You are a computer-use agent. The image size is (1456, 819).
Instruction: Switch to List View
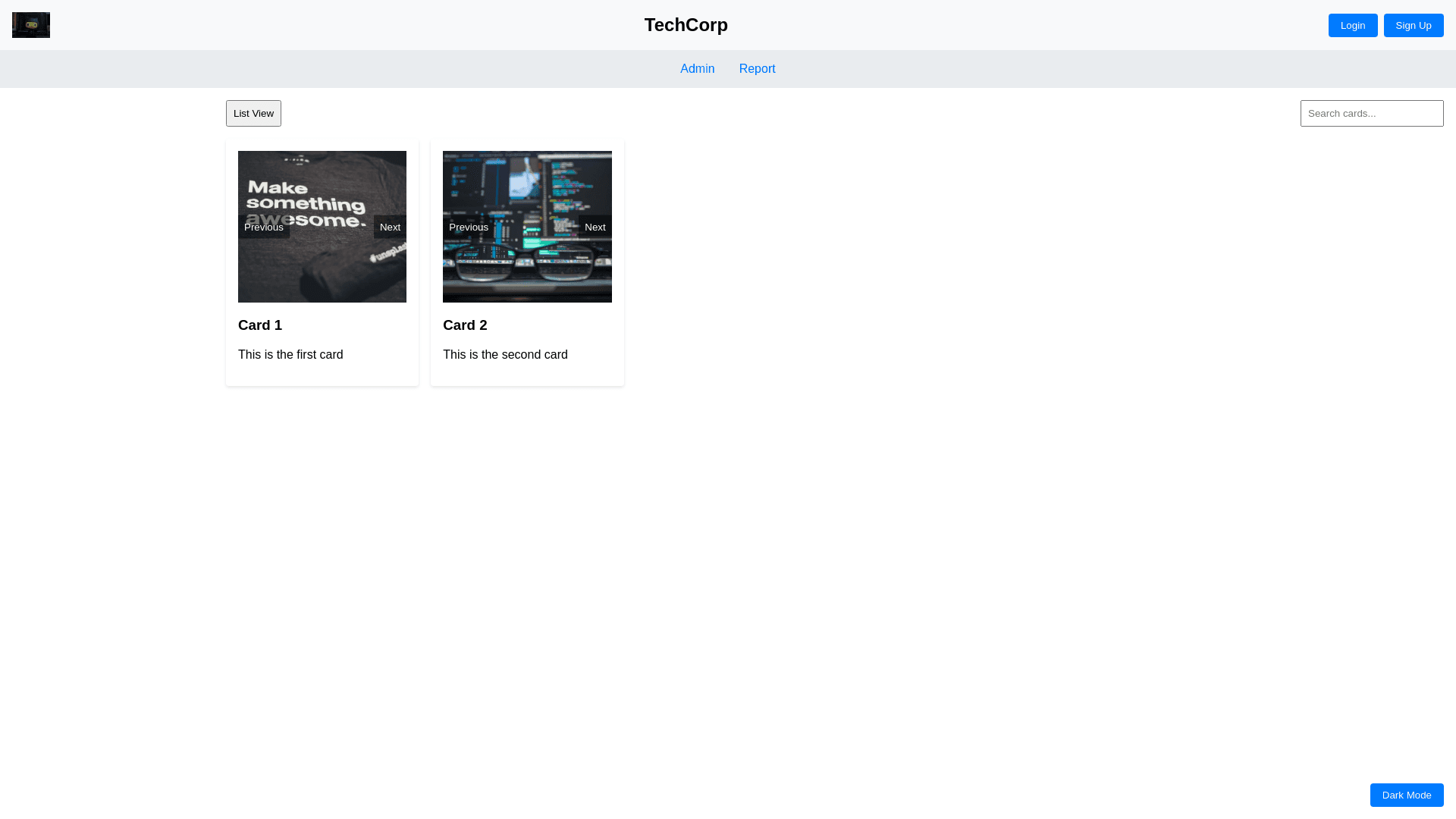point(253,114)
